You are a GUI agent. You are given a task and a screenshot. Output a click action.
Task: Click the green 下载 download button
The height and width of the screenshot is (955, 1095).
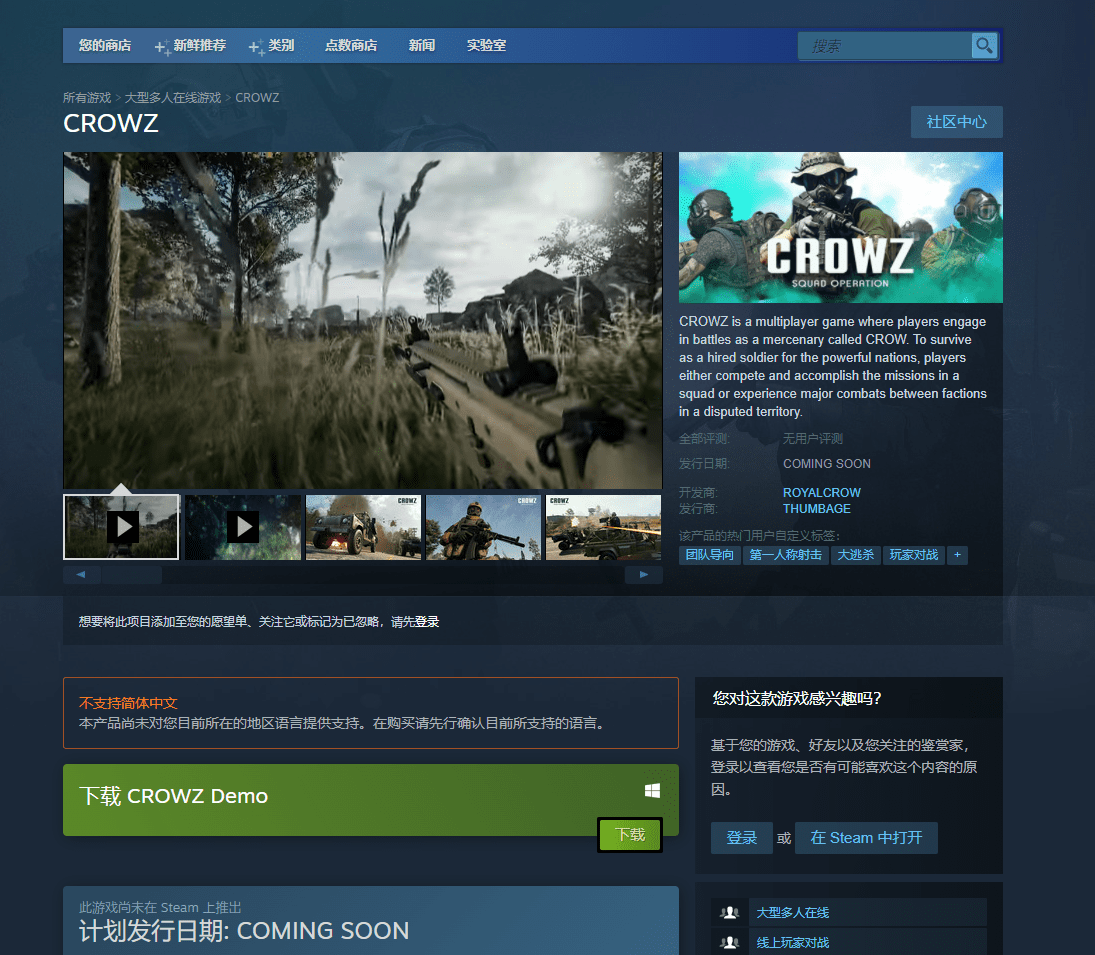(630, 835)
